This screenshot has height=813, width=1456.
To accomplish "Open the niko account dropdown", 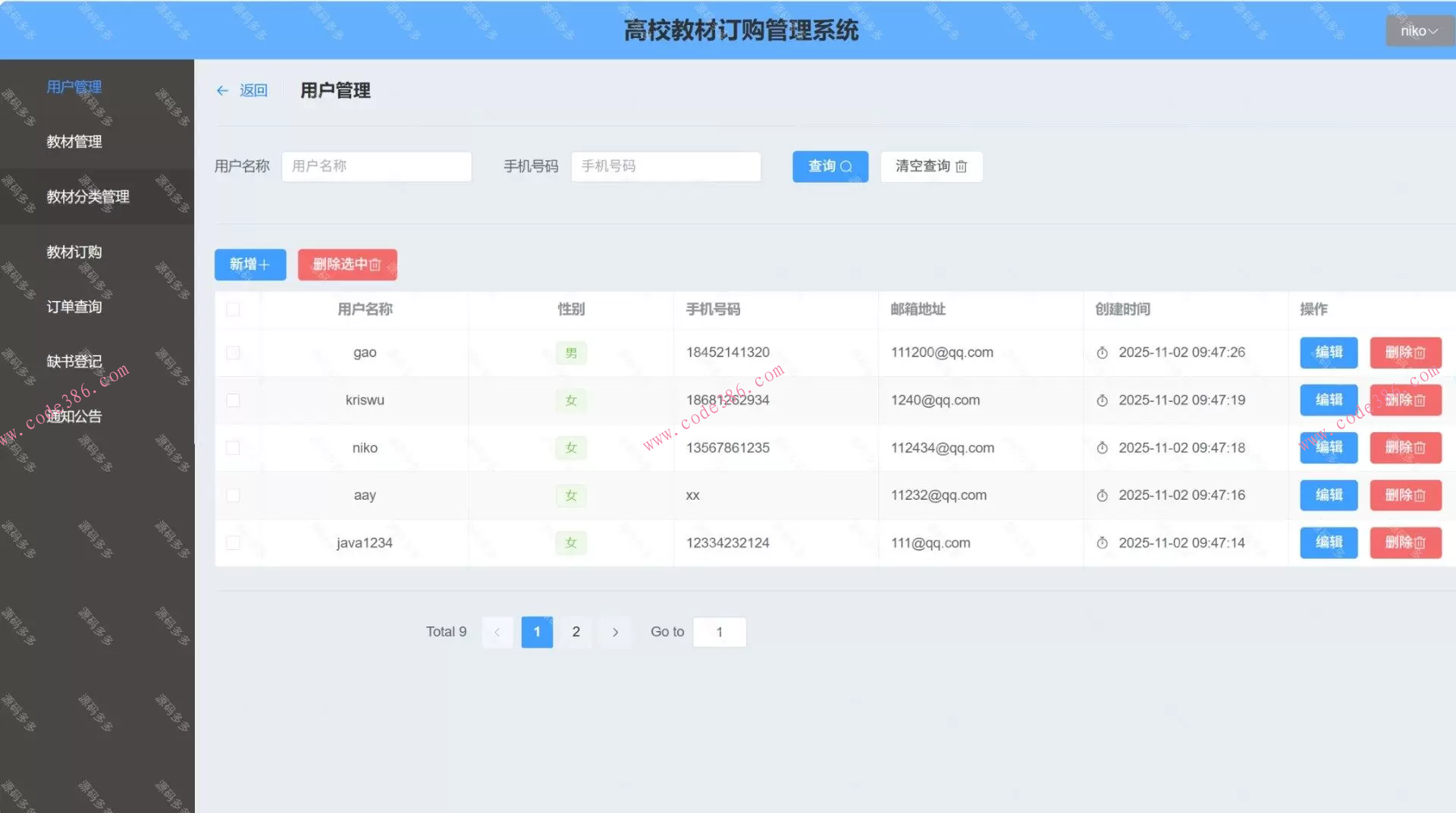I will tap(1419, 31).
